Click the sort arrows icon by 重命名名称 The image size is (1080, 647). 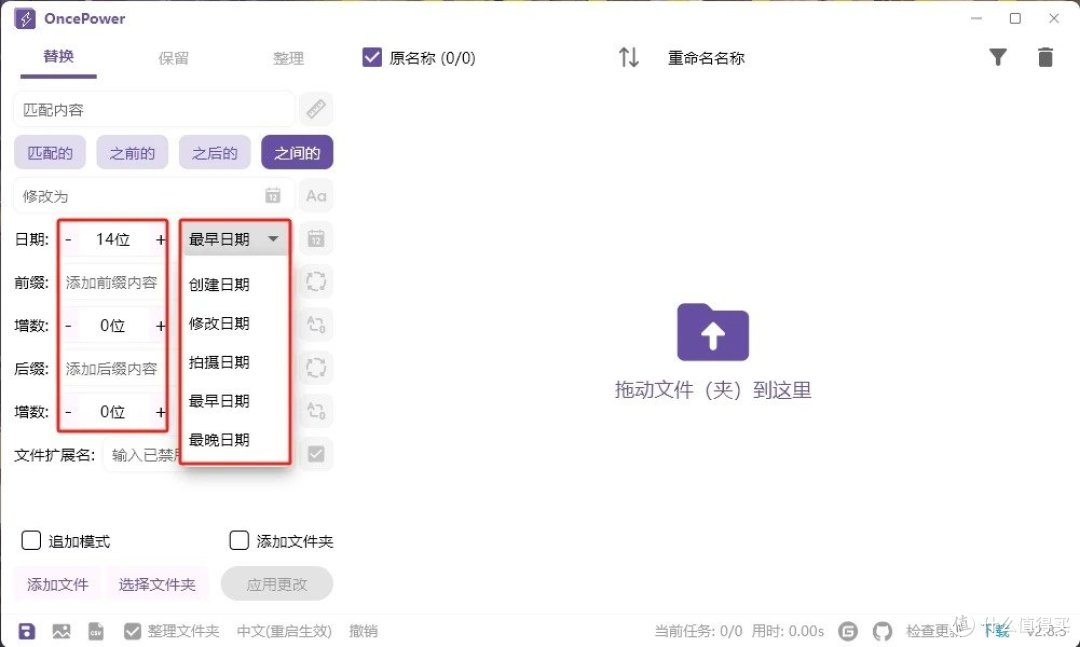[x=628, y=57]
